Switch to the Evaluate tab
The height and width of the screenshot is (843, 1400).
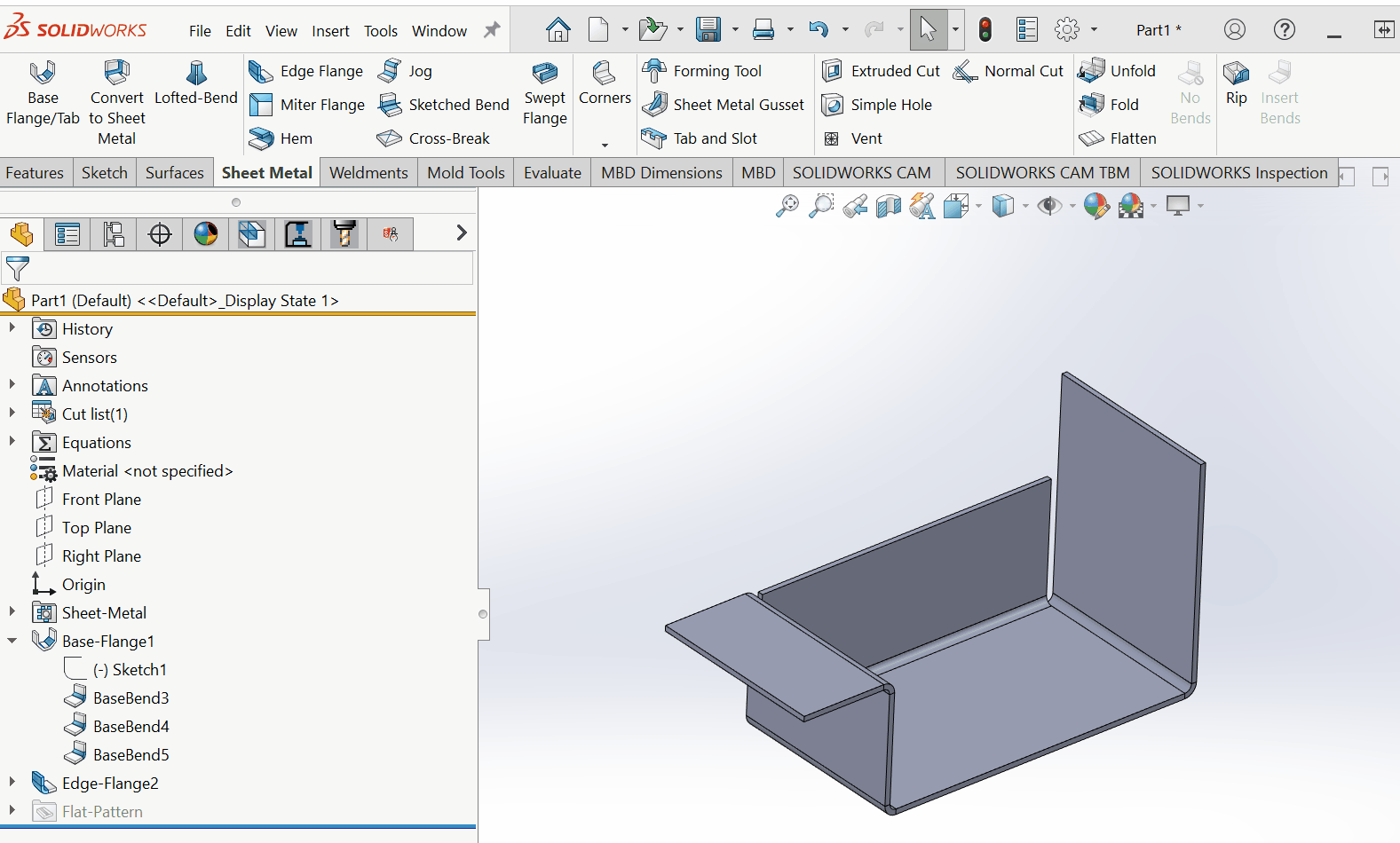[552, 173]
